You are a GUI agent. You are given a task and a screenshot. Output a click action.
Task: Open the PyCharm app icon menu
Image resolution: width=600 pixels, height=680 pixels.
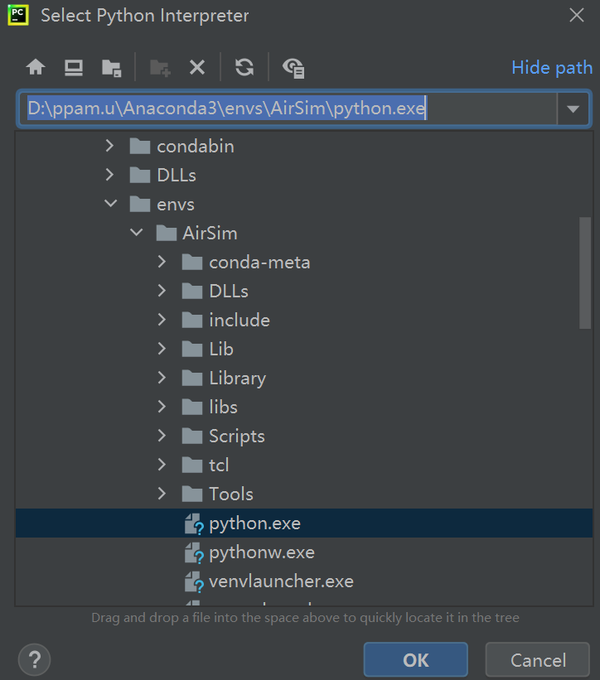(17, 15)
